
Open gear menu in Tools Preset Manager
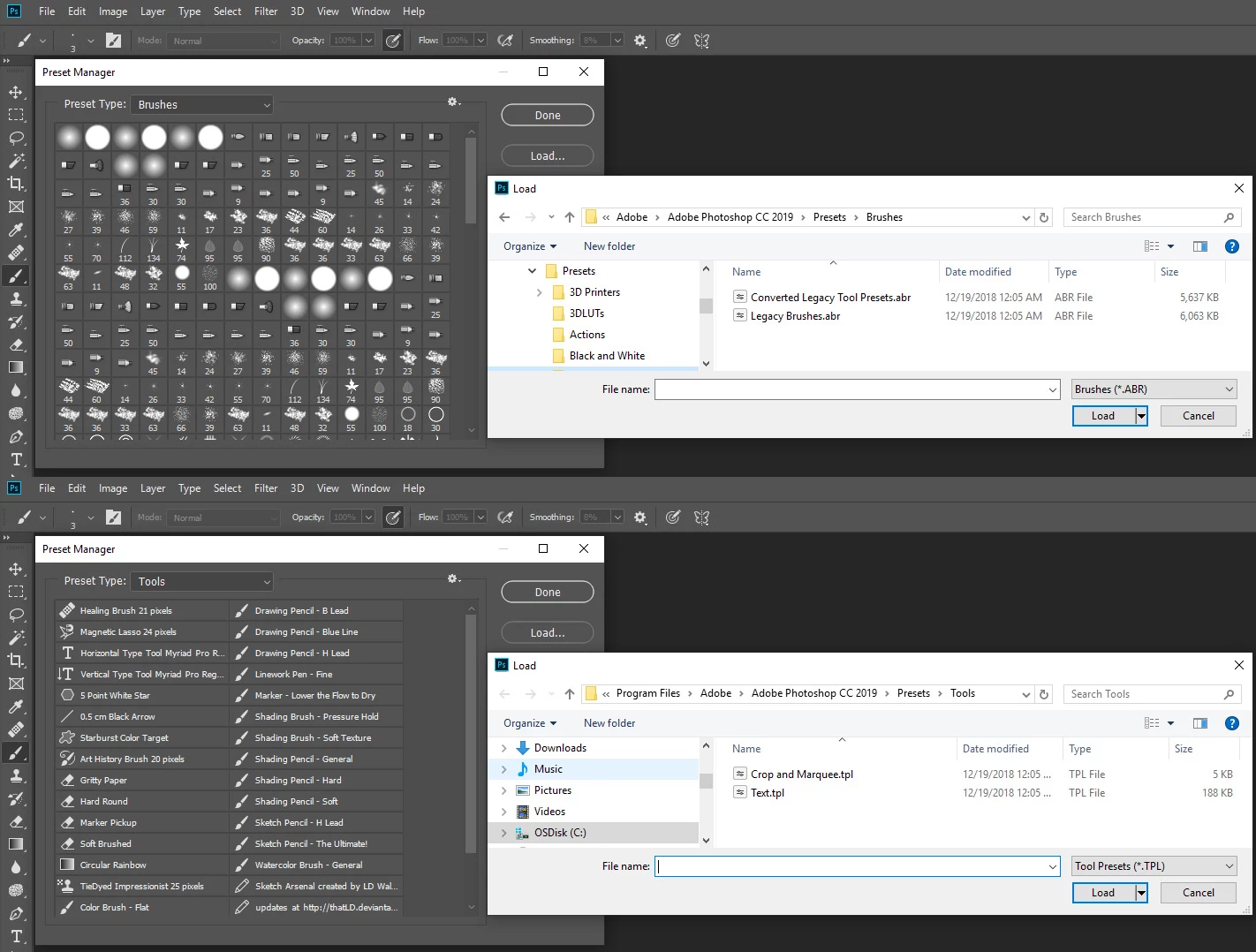[x=453, y=579]
